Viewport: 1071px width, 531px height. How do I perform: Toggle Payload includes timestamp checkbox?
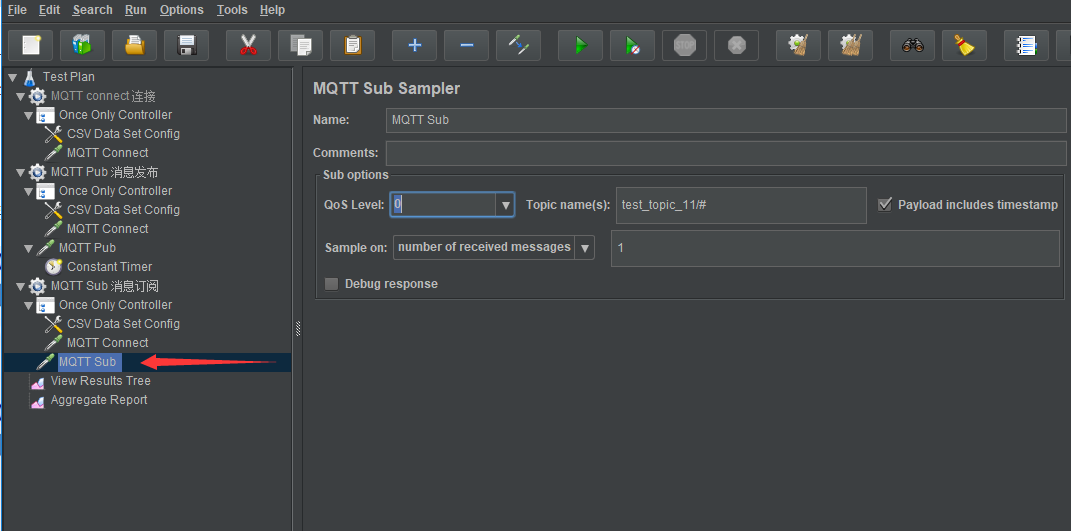coord(885,204)
